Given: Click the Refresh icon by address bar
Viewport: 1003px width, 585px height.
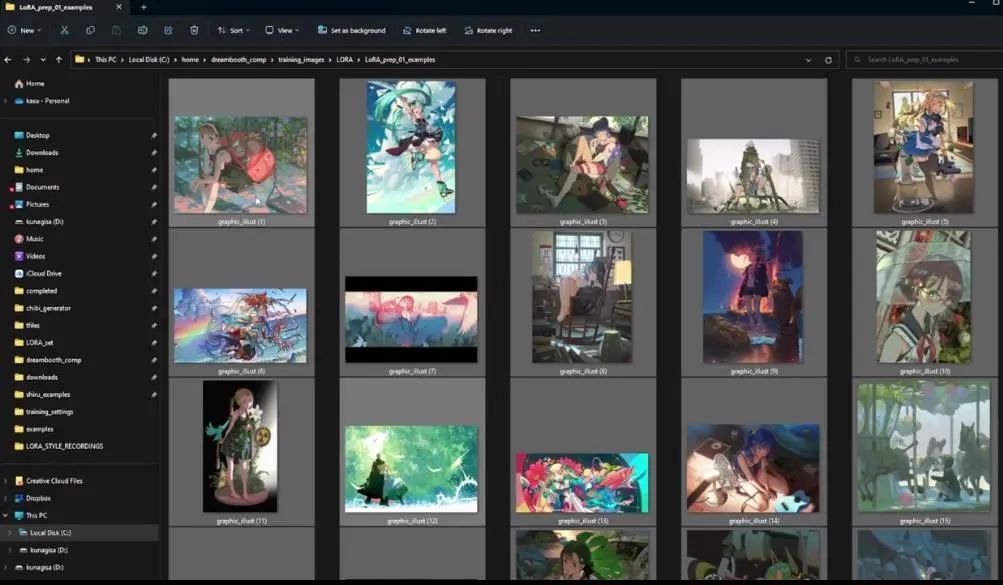Looking at the screenshot, I should click(x=828, y=59).
